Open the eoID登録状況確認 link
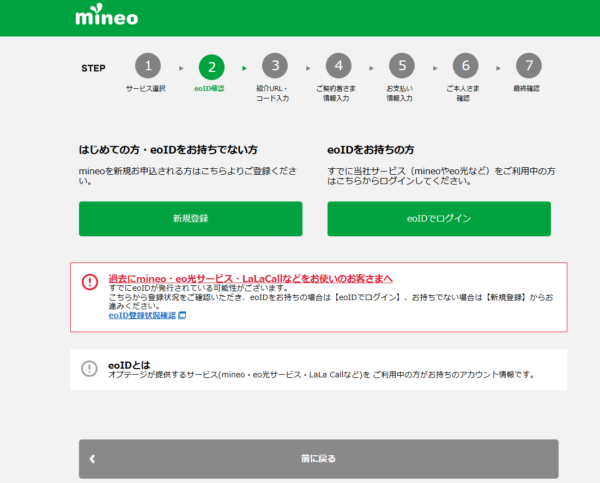Viewport: 600px width, 483px height. point(142,315)
